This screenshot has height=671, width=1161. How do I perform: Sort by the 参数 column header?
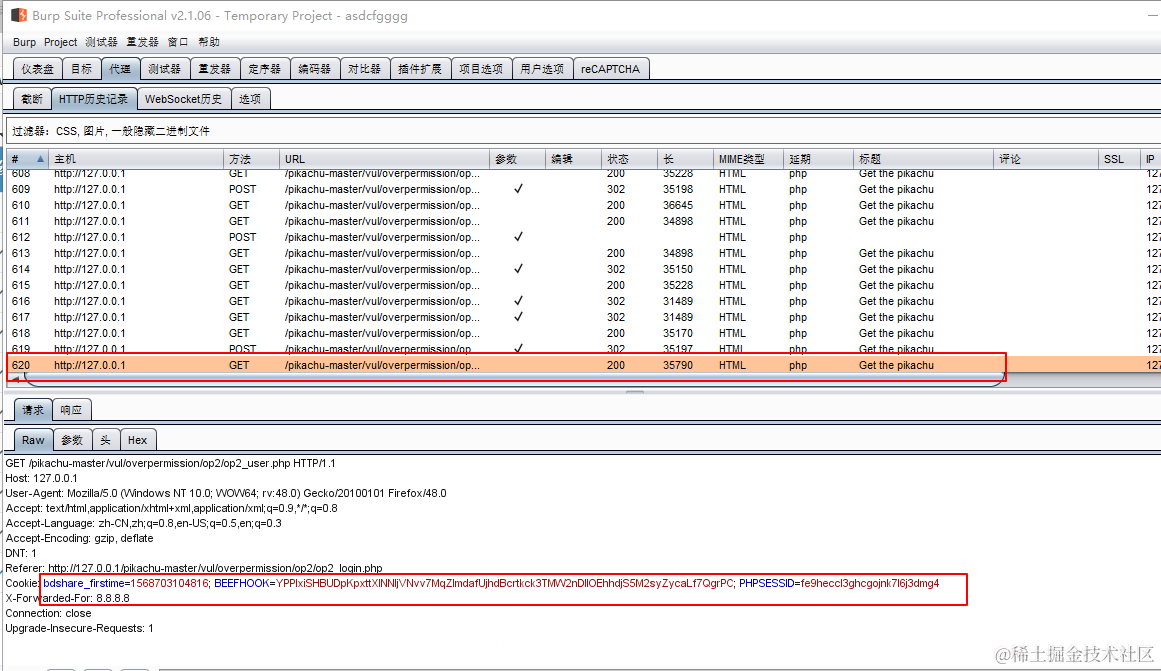(517, 159)
